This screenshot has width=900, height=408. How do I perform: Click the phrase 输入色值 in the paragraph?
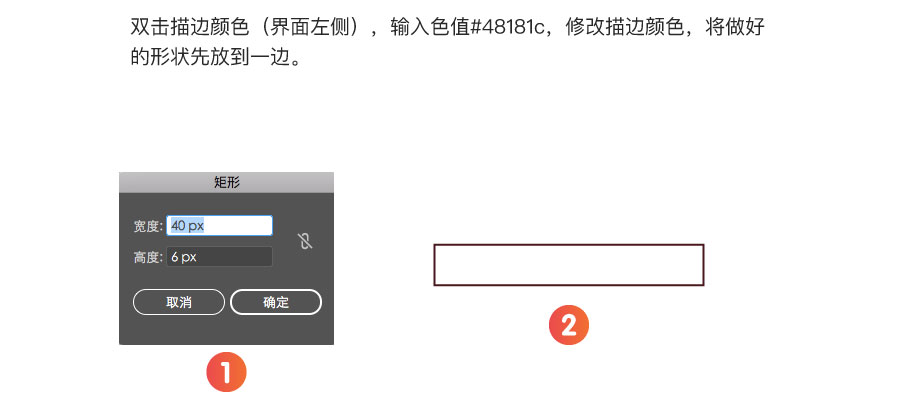(x=430, y=28)
